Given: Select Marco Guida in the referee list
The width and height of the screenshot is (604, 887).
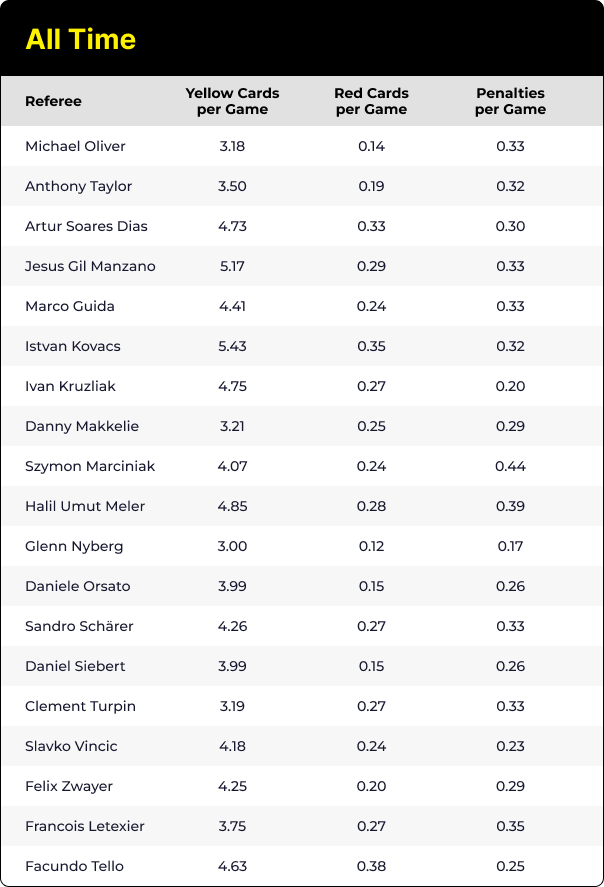Looking at the screenshot, I should click(x=70, y=306).
